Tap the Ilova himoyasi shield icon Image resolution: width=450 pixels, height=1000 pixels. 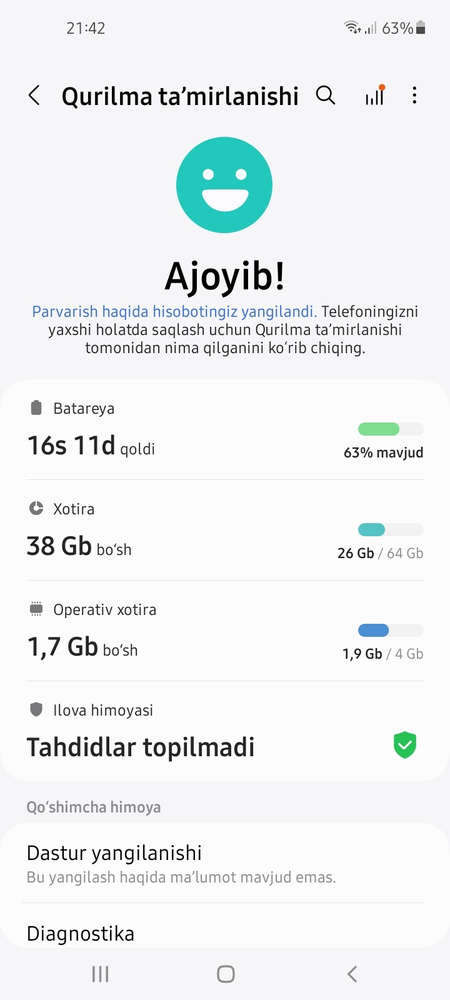(x=36, y=709)
